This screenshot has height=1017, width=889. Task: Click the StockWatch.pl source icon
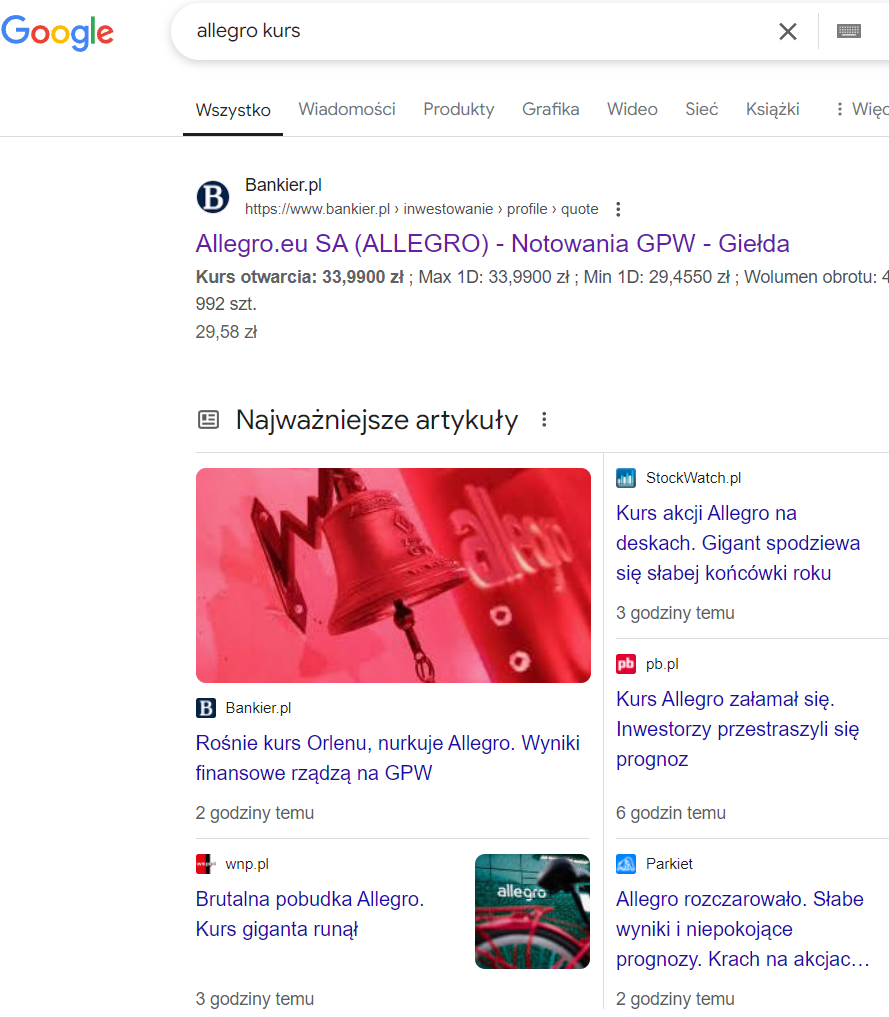626,478
